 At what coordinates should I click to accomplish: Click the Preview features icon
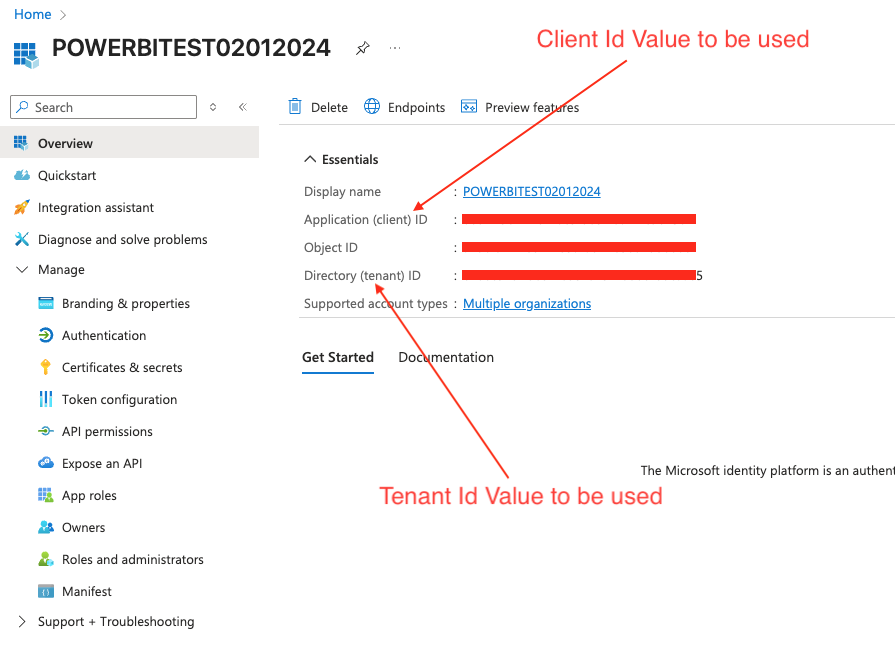click(469, 107)
